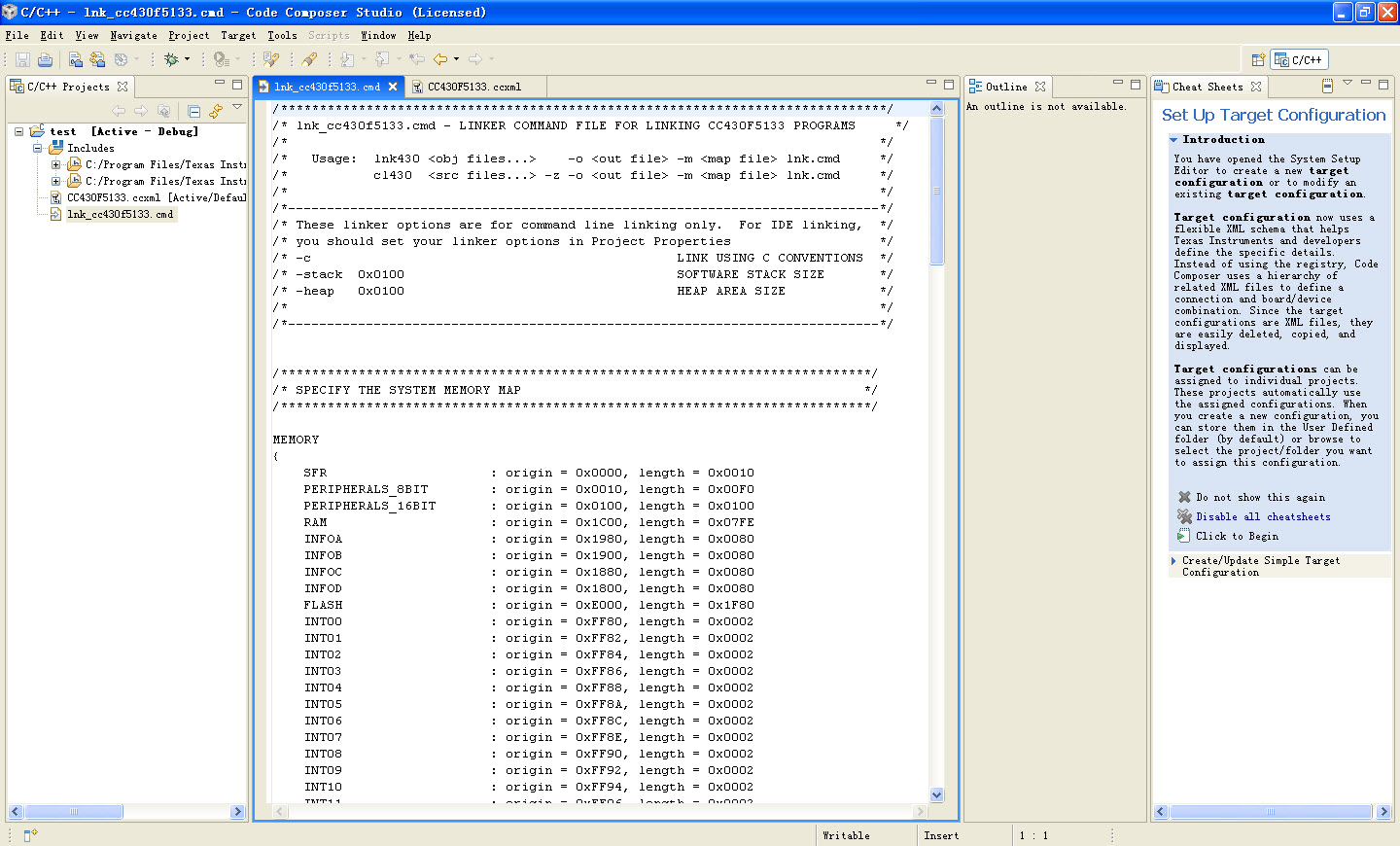Click the Click to Begin link

tap(1237, 536)
